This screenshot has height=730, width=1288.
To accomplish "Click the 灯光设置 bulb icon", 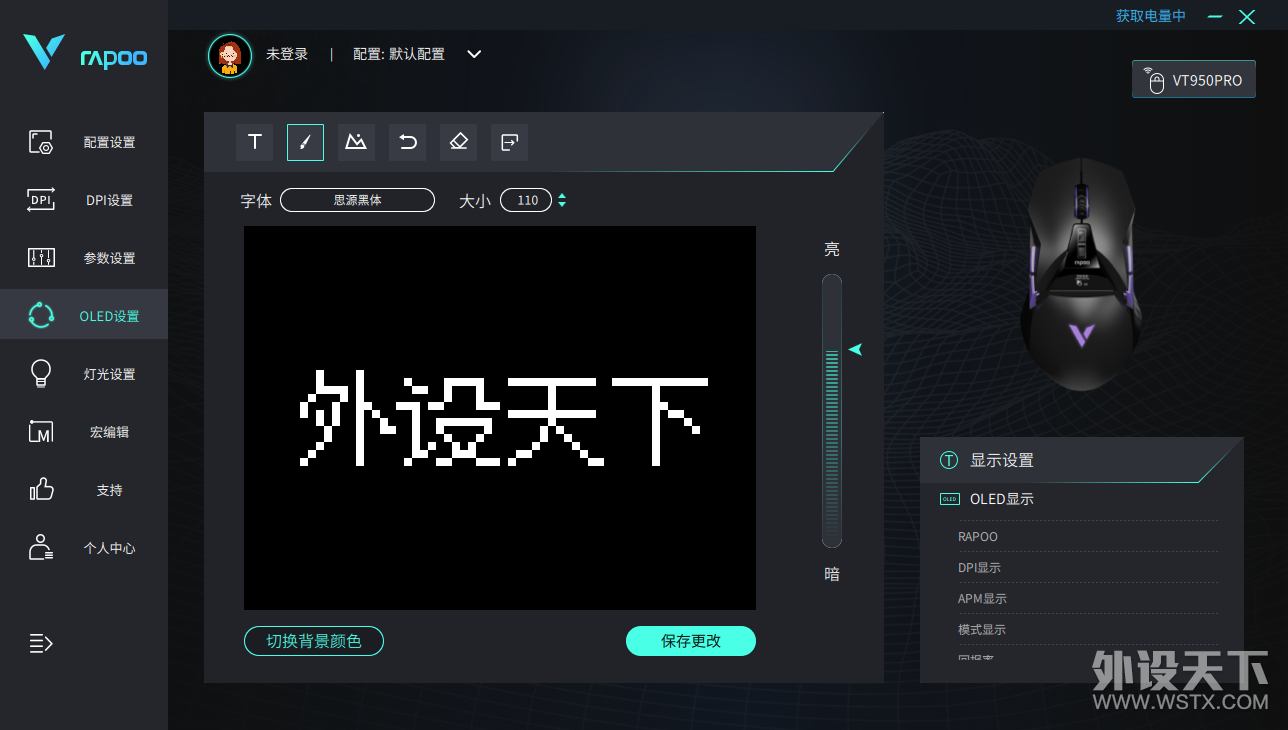I will (41, 373).
